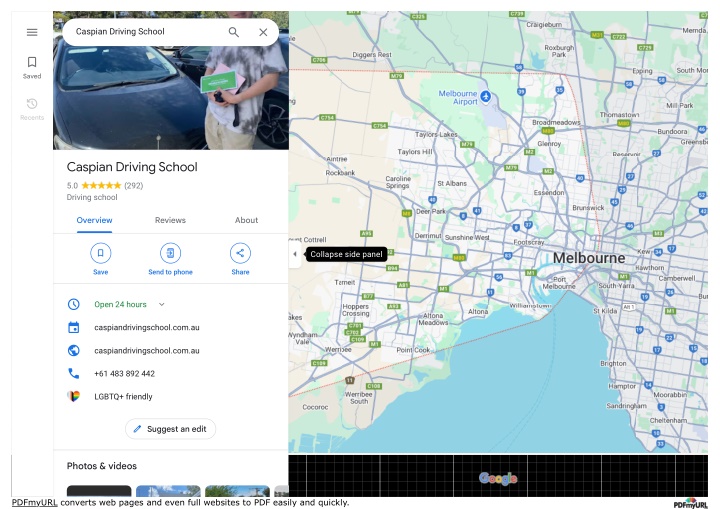Image resolution: width=720 pixels, height=509 pixels.
Task: Expand the Open 24 hours dropdown
Action: (x=162, y=304)
